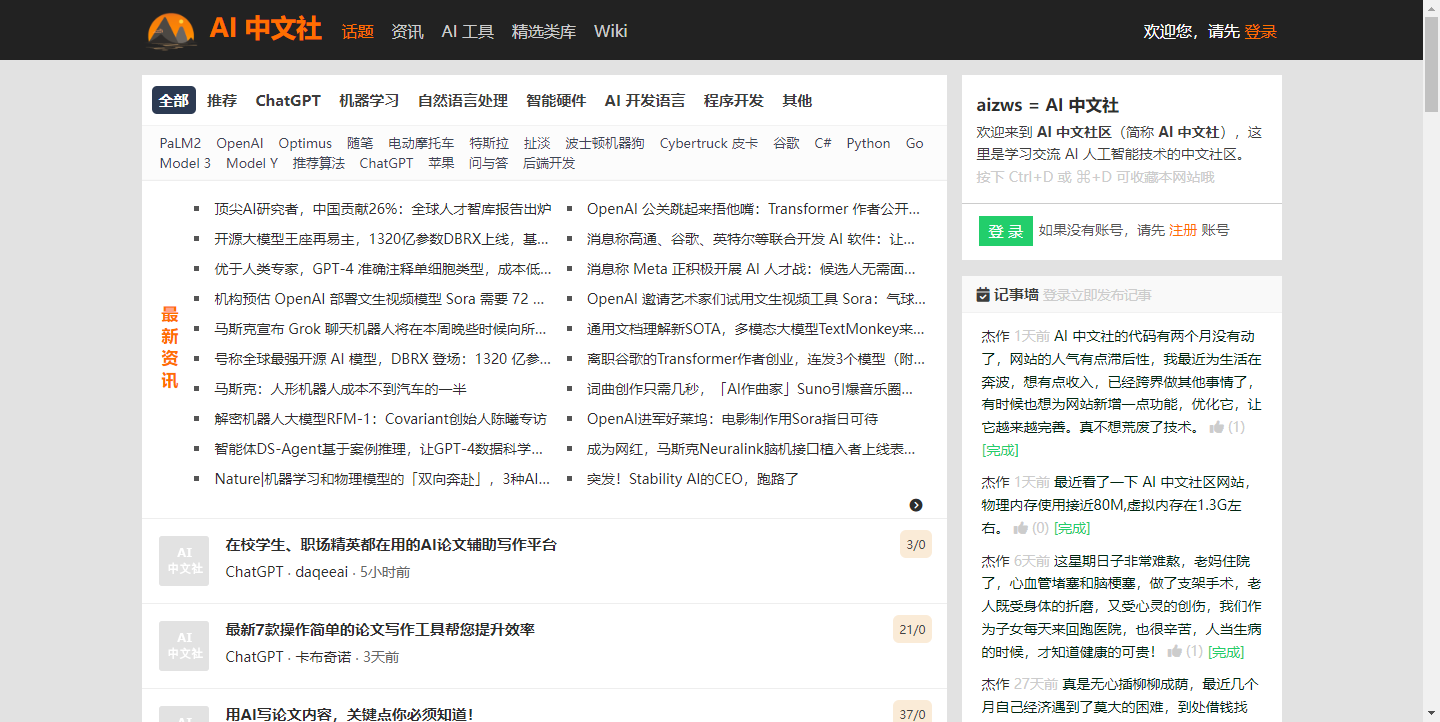1440x722 pixels.
Task: Click [完成] on 物理内存使用接近80M note
Action: [1072, 528]
